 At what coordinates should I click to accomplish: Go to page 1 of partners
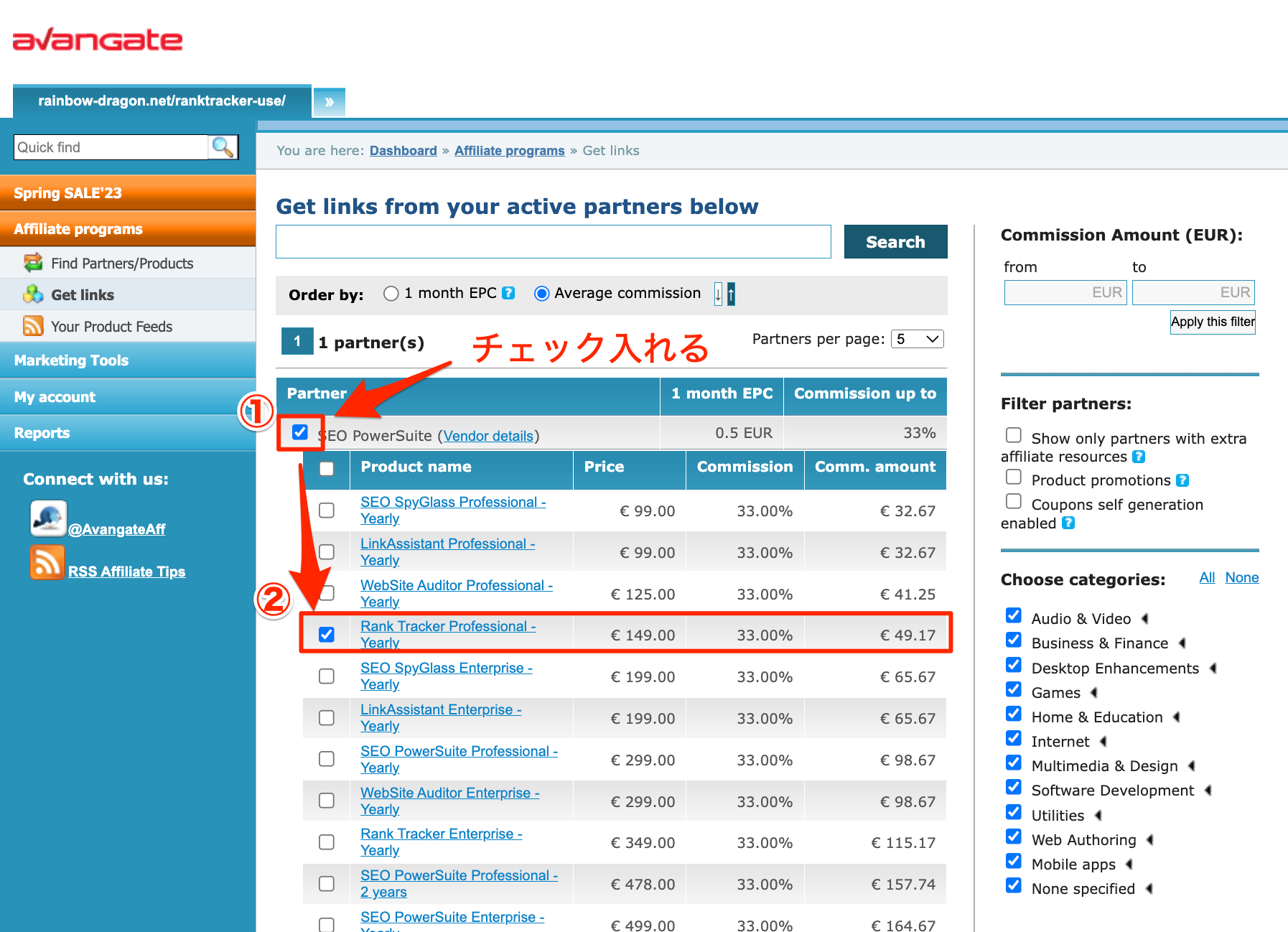coord(297,342)
